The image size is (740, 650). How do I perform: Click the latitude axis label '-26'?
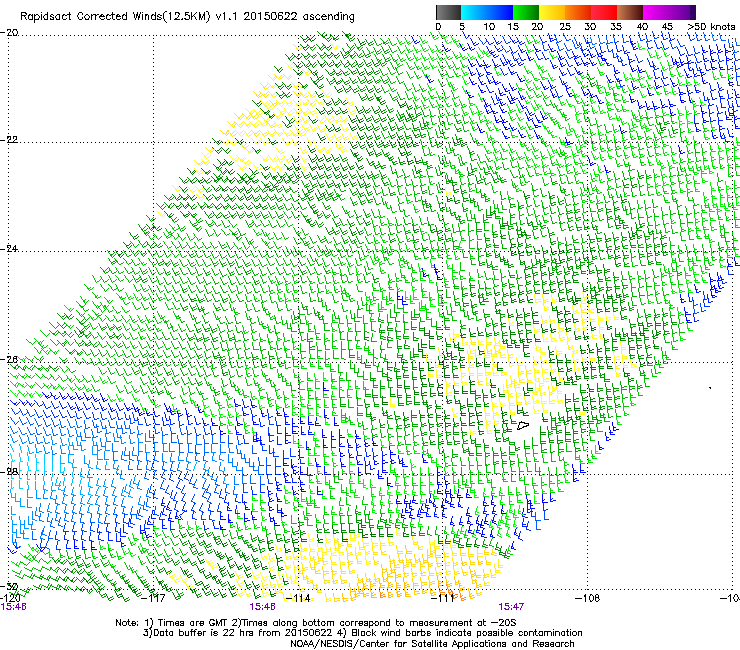pos(9,360)
